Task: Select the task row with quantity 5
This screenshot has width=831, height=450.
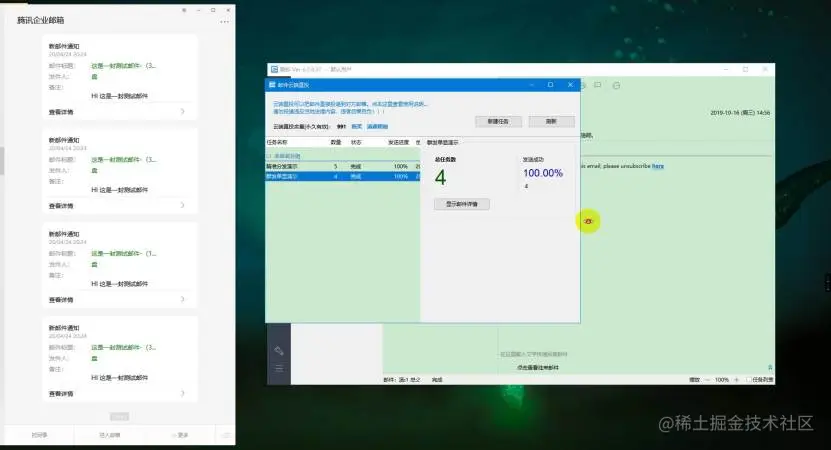Action: point(343,166)
